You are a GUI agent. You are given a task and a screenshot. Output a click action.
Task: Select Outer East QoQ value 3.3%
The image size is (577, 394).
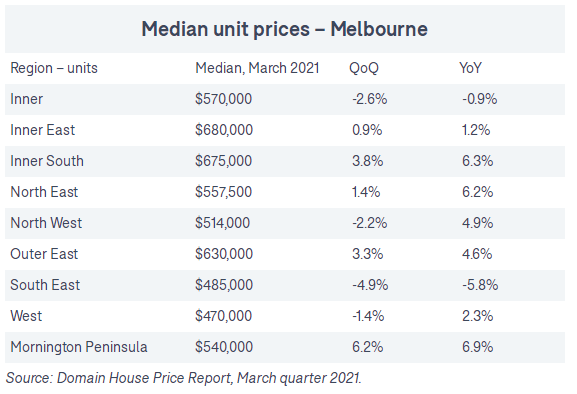point(367,254)
